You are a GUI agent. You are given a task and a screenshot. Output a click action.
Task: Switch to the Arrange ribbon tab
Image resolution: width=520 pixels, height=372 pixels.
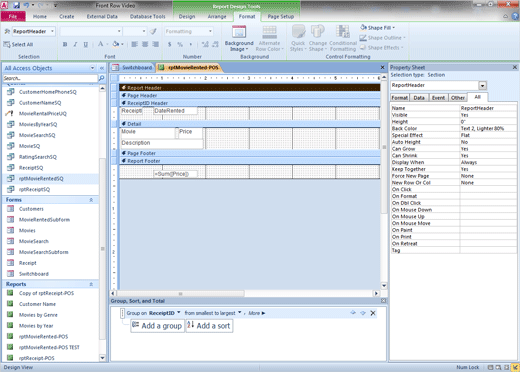[217, 16]
